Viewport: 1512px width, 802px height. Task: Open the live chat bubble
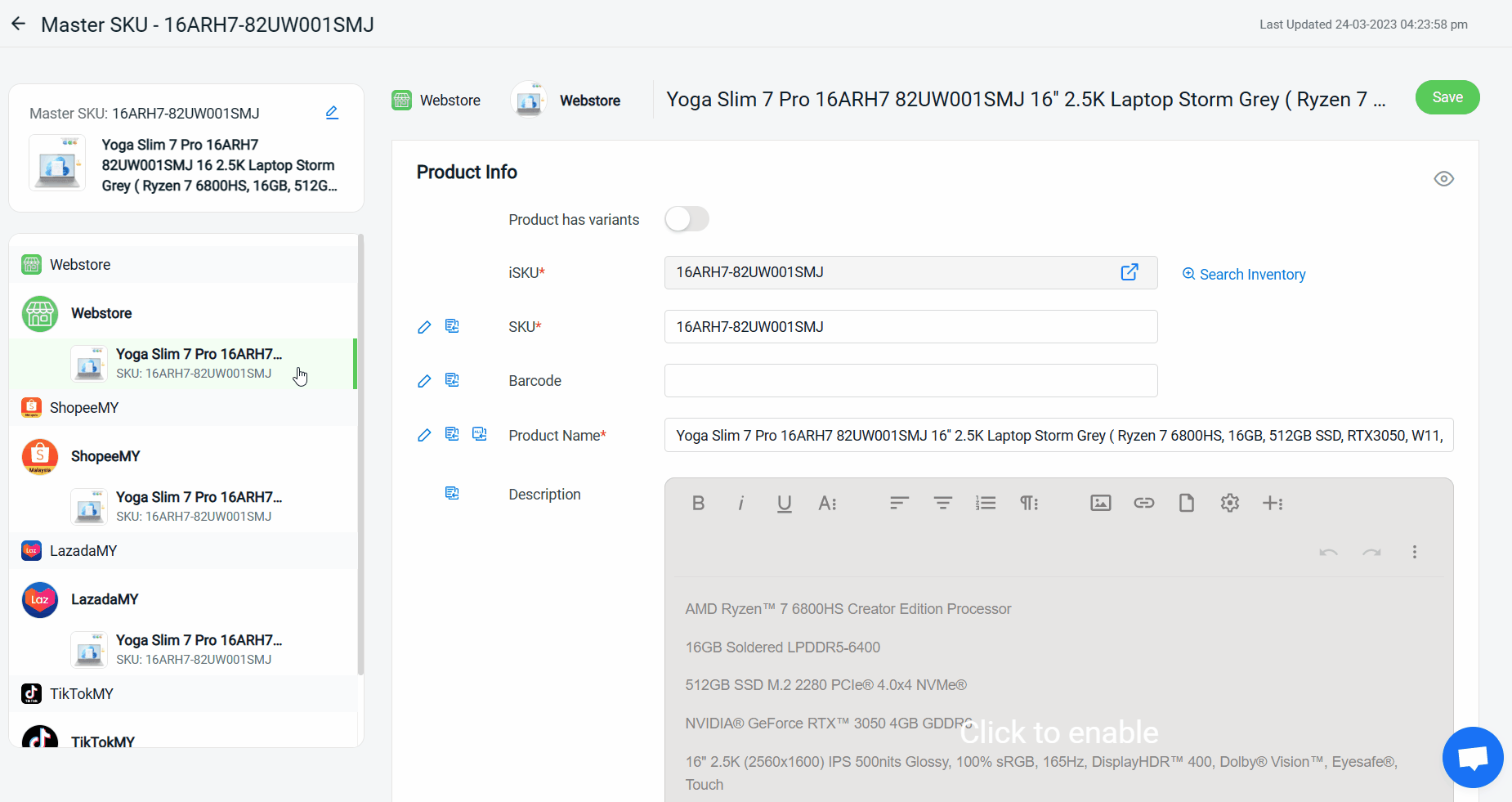[1473, 757]
